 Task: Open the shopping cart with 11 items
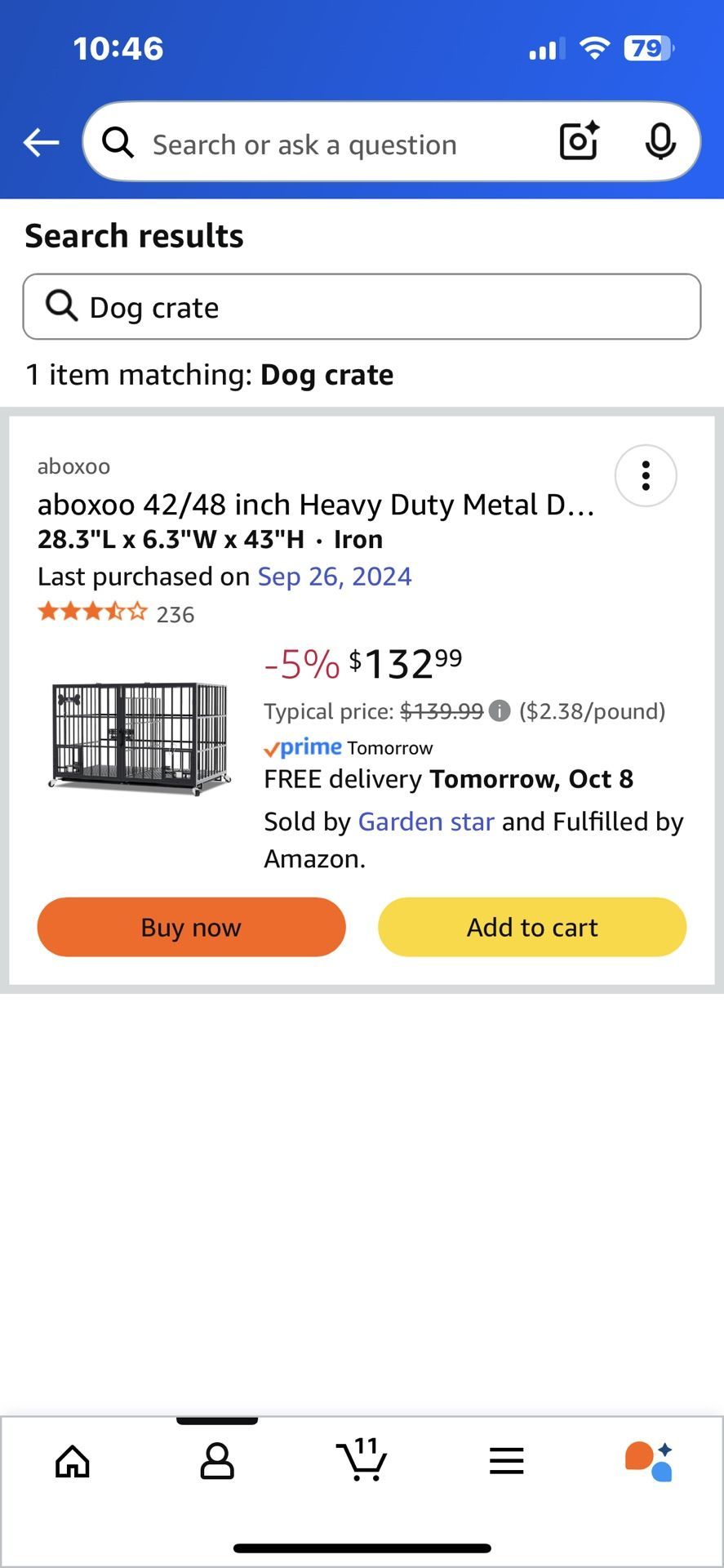[x=362, y=1459]
